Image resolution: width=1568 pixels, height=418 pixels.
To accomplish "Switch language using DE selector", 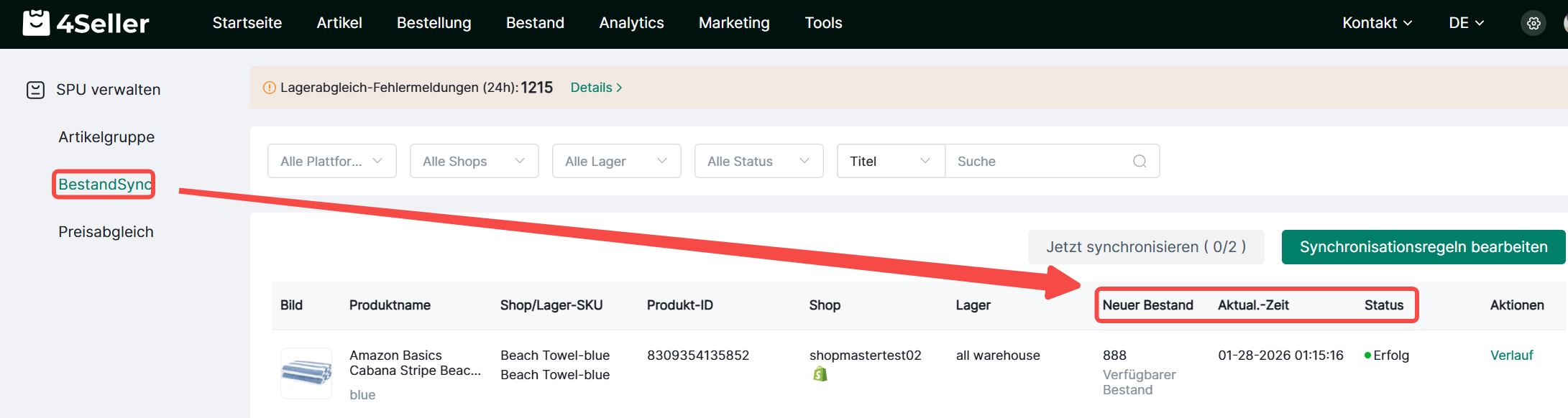I will coord(1466,23).
